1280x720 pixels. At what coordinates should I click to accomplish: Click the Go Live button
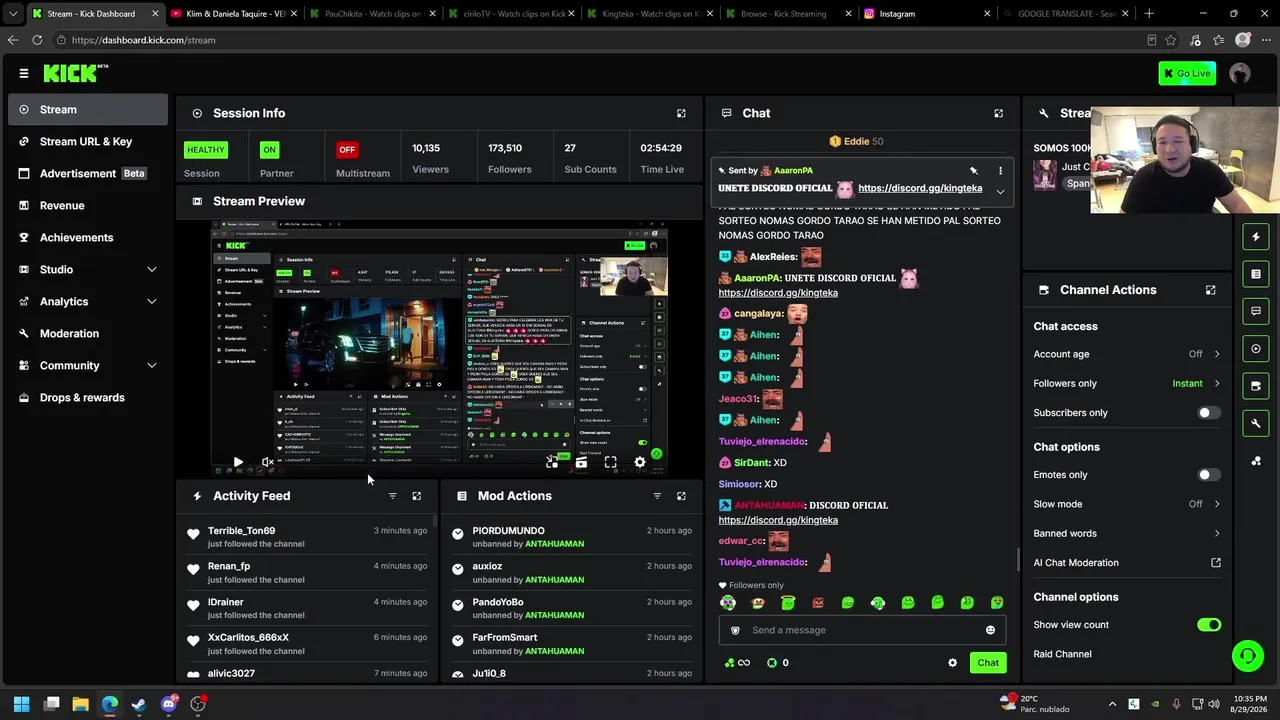(1187, 73)
